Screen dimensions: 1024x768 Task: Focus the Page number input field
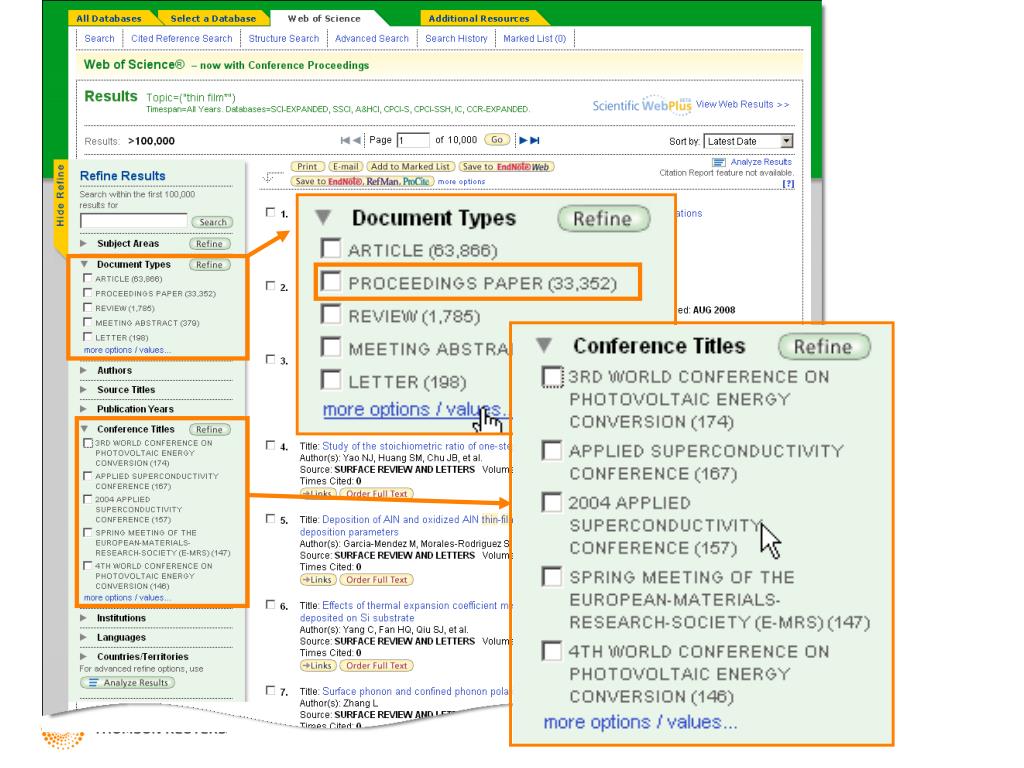click(x=413, y=140)
